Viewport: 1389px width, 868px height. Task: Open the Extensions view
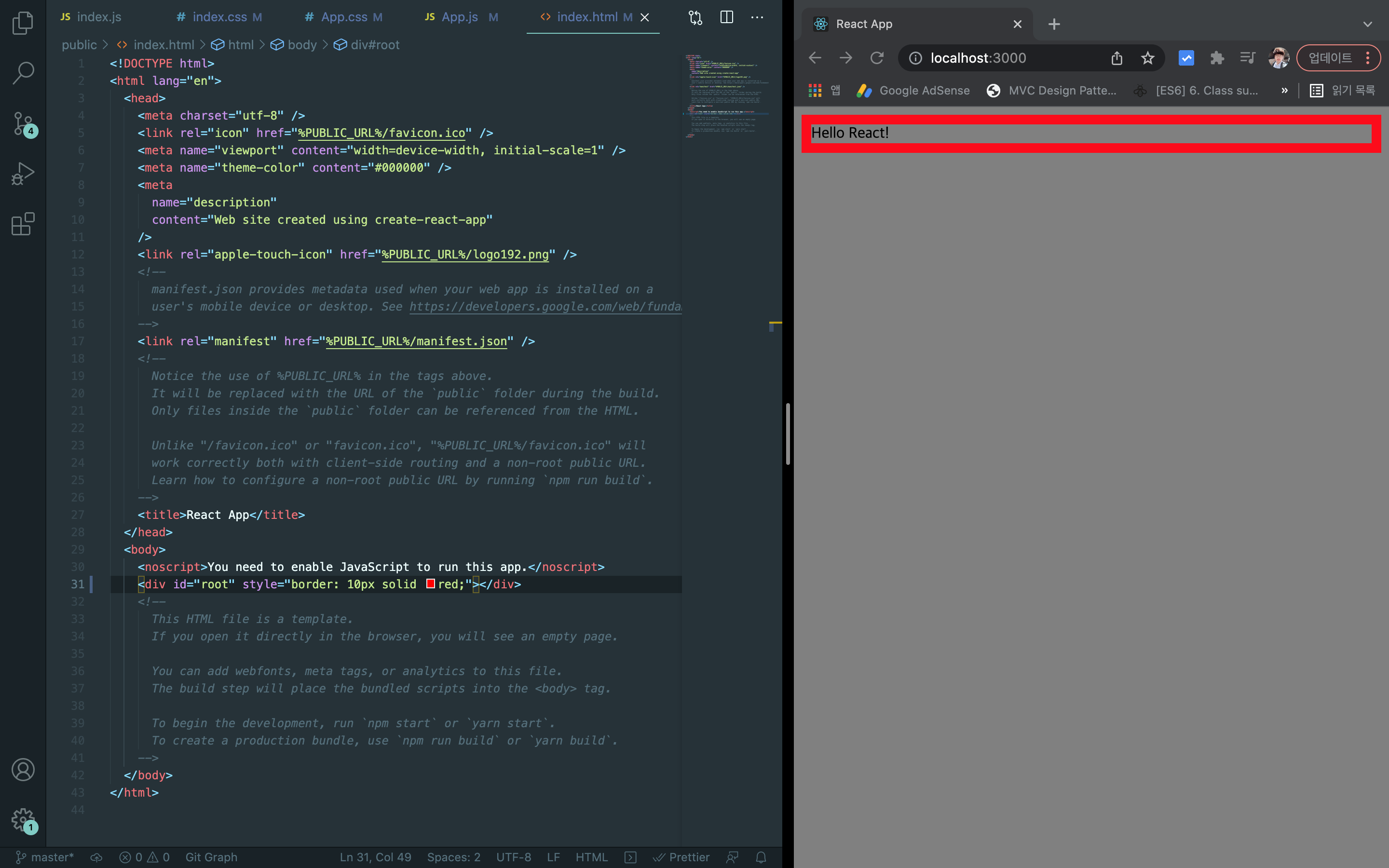[23, 224]
